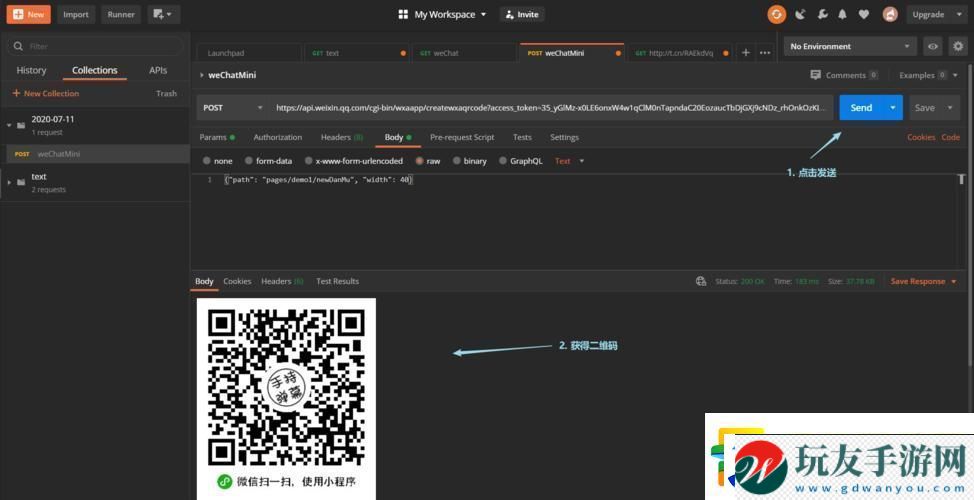Viewport: 974px width, 500px height.
Task: Click the grid icon beside My Workspace
Action: pos(403,14)
